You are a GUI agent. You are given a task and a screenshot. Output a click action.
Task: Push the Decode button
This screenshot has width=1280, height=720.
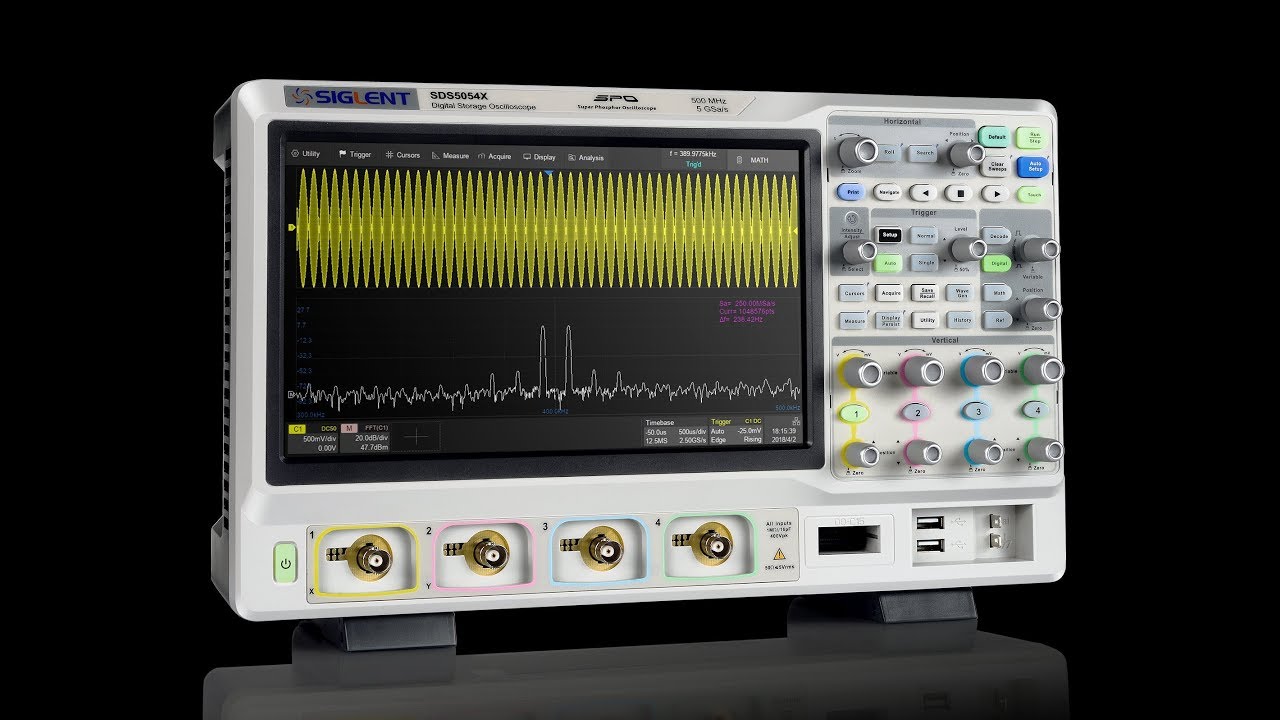(997, 236)
